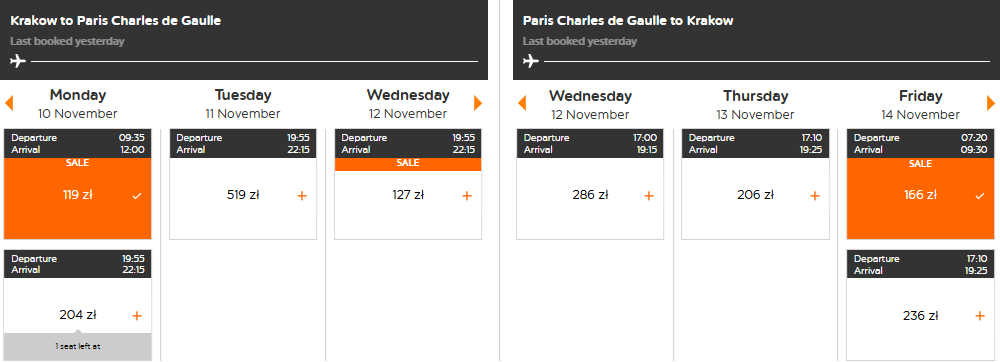Add Thursday 206 zł return flight
The image size is (1000, 362).
coord(814,196)
